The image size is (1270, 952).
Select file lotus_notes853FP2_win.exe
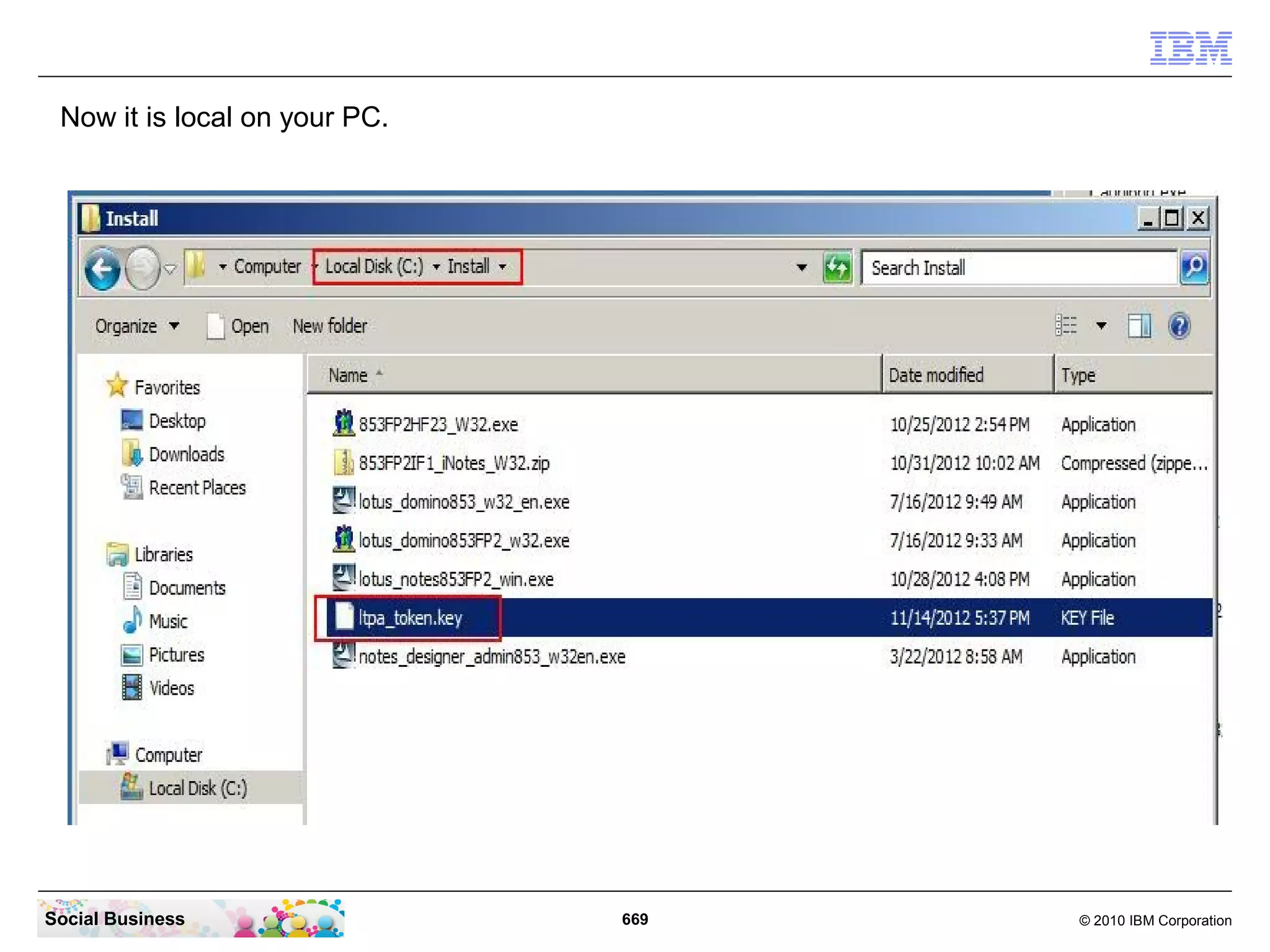[x=456, y=580]
